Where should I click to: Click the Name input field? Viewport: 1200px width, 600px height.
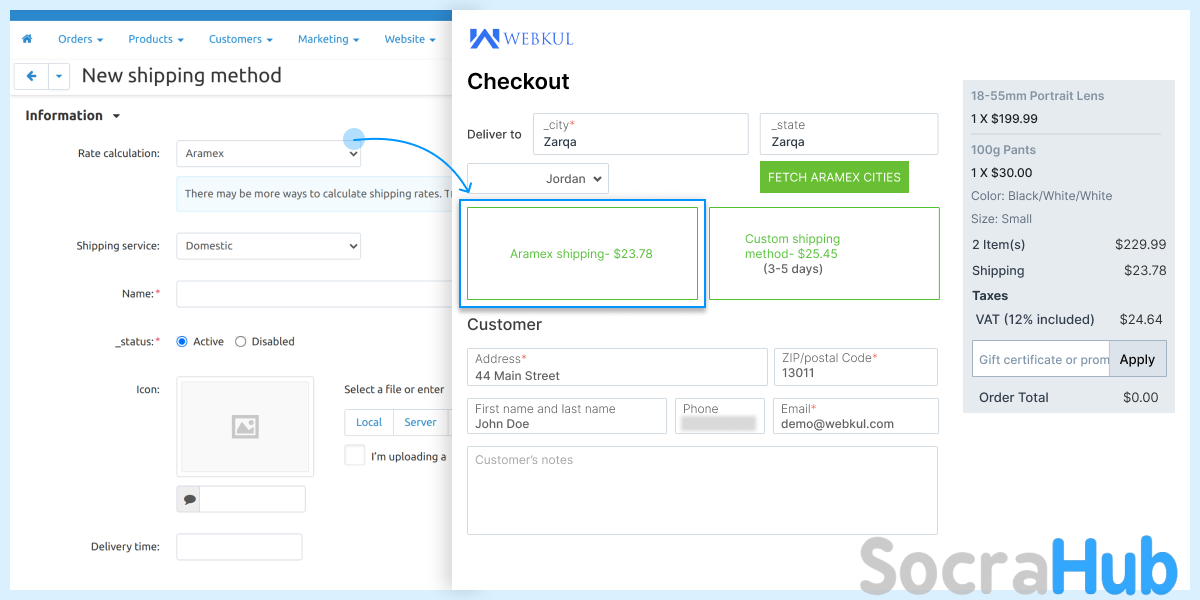click(313, 294)
